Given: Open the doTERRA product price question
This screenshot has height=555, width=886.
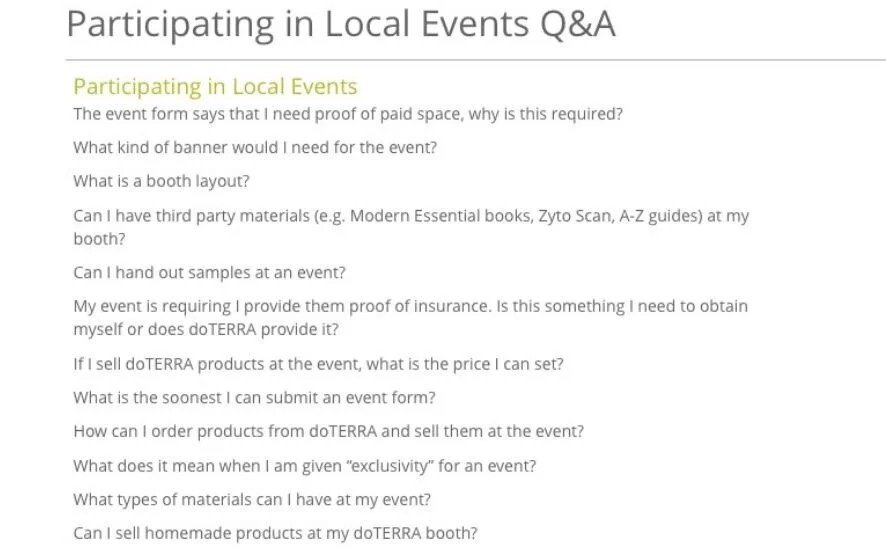Looking at the screenshot, I should coord(318,364).
